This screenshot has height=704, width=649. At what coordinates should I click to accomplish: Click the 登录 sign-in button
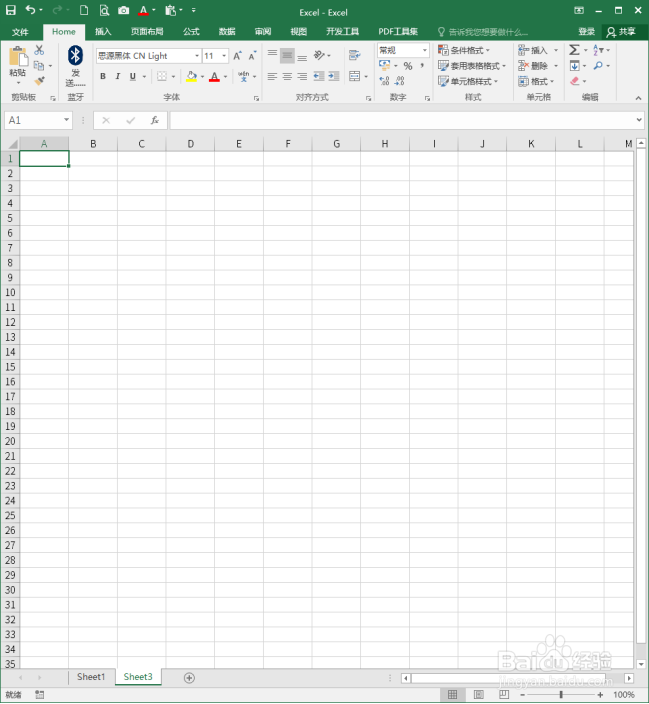coord(586,31)
